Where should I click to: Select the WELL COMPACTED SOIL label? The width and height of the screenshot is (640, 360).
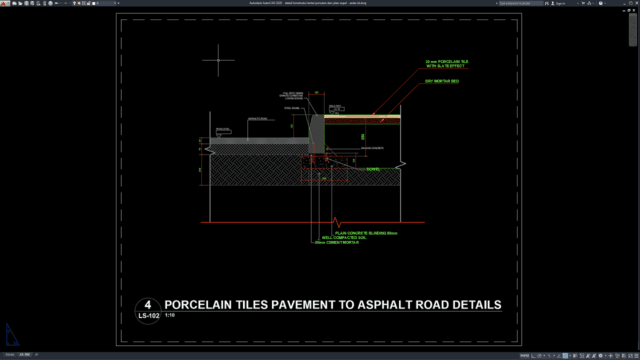coord(344,238)
